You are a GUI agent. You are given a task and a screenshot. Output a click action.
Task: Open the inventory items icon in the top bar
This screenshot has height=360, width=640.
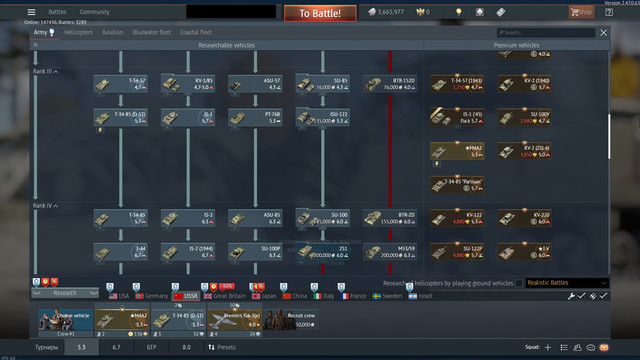(480, 12)
